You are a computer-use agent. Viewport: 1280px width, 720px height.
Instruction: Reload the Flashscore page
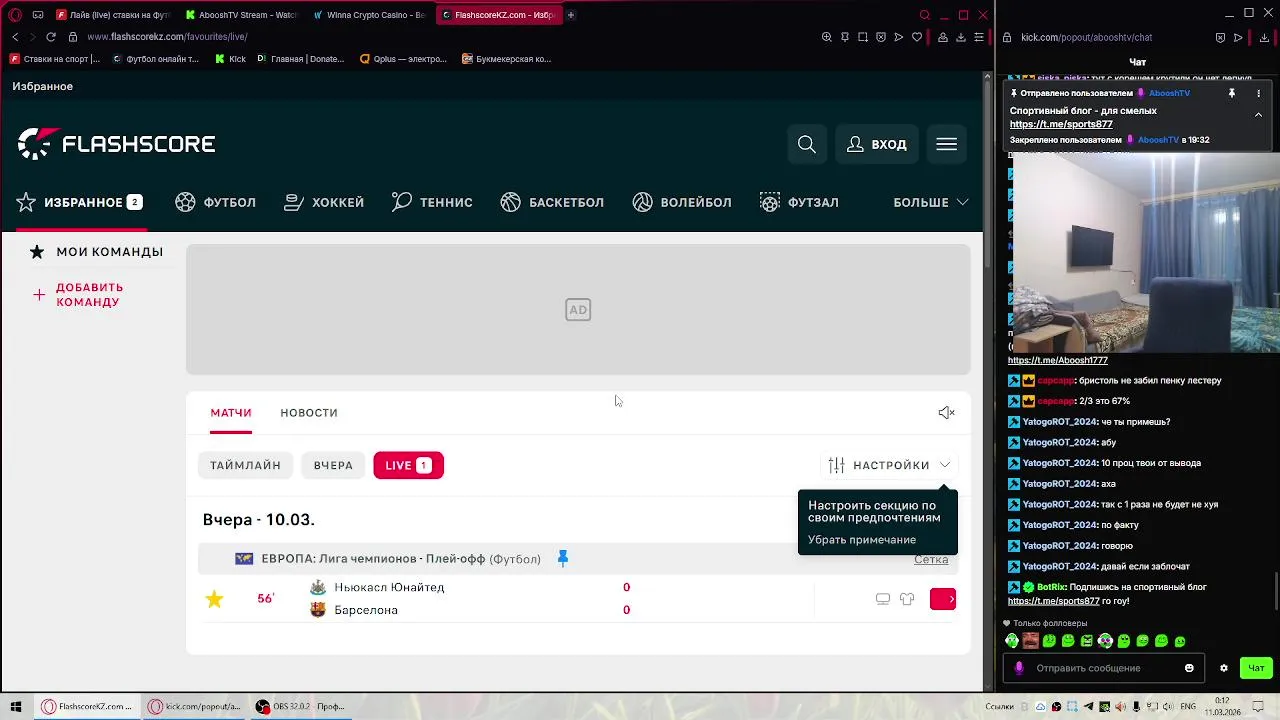click(51, 37)
